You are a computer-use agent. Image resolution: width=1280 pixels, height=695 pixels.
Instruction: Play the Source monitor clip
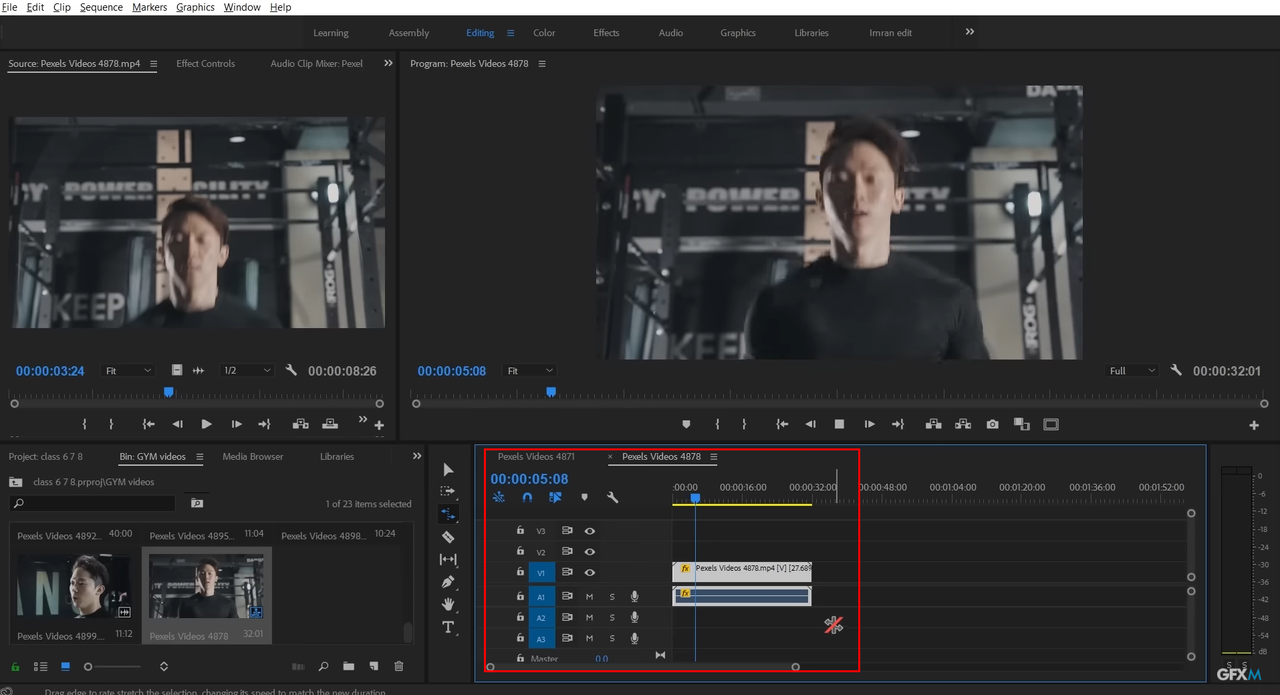click(x=206, y=424)
